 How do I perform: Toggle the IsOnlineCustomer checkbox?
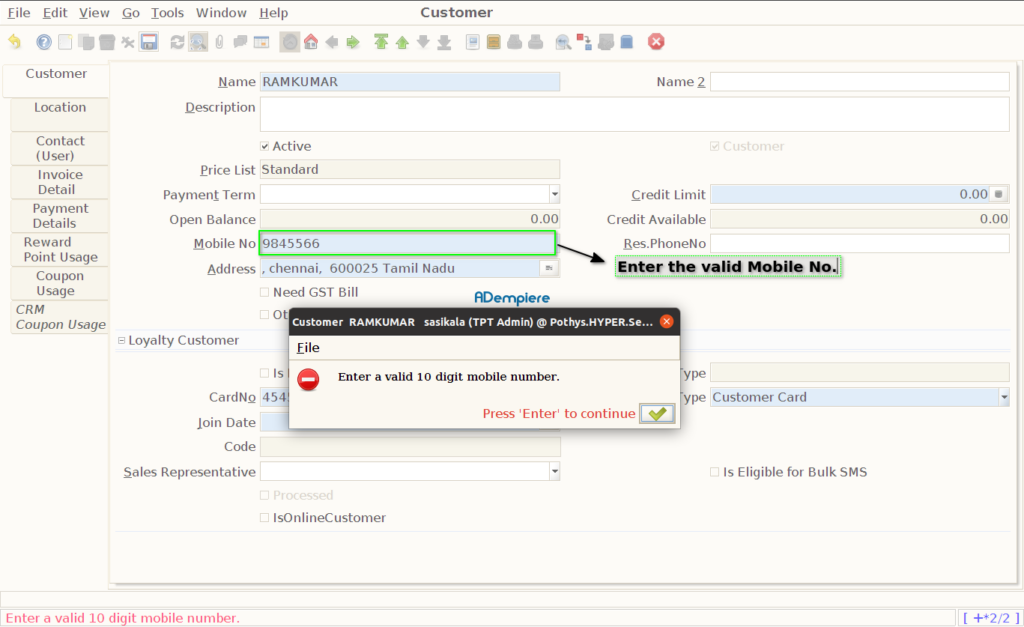click(264, 517)
